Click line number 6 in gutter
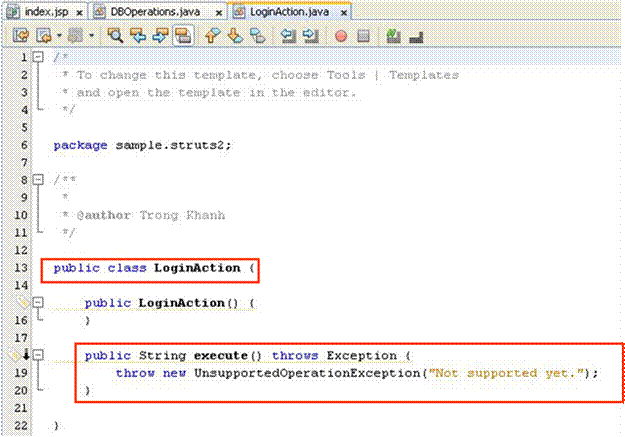The width and height of the screenshot is (625, 437). 24,145
